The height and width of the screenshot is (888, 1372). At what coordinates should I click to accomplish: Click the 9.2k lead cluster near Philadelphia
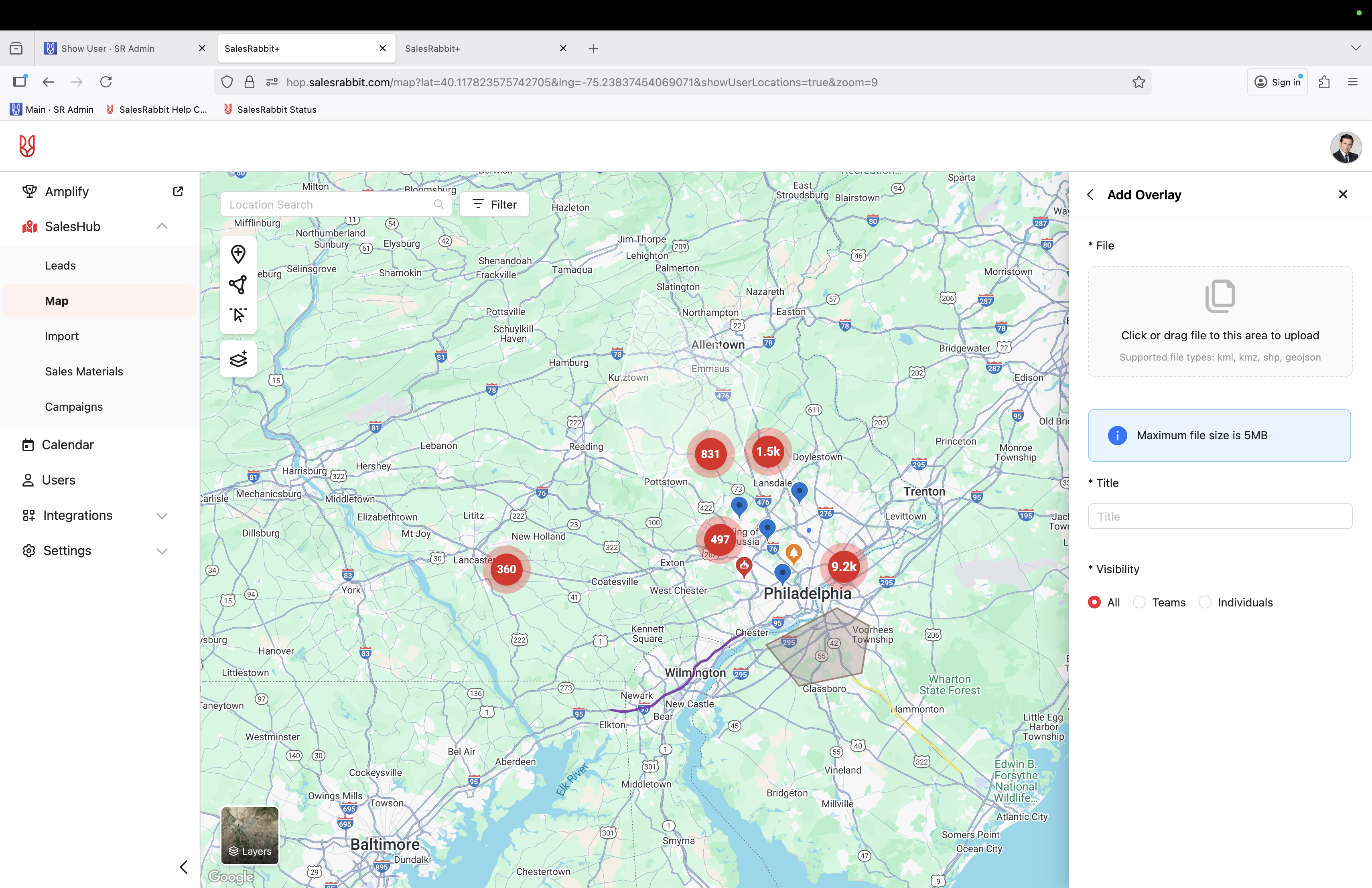[844, 566]
